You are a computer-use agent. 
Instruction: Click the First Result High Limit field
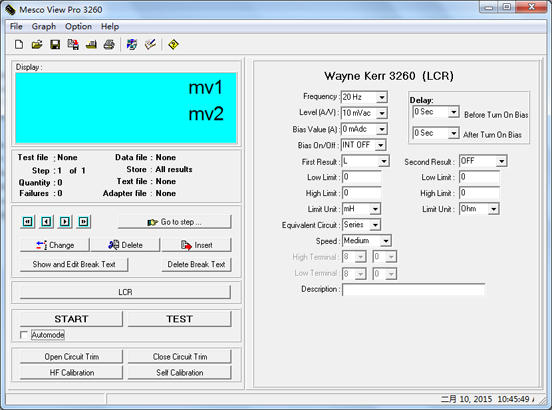point(361,193)
